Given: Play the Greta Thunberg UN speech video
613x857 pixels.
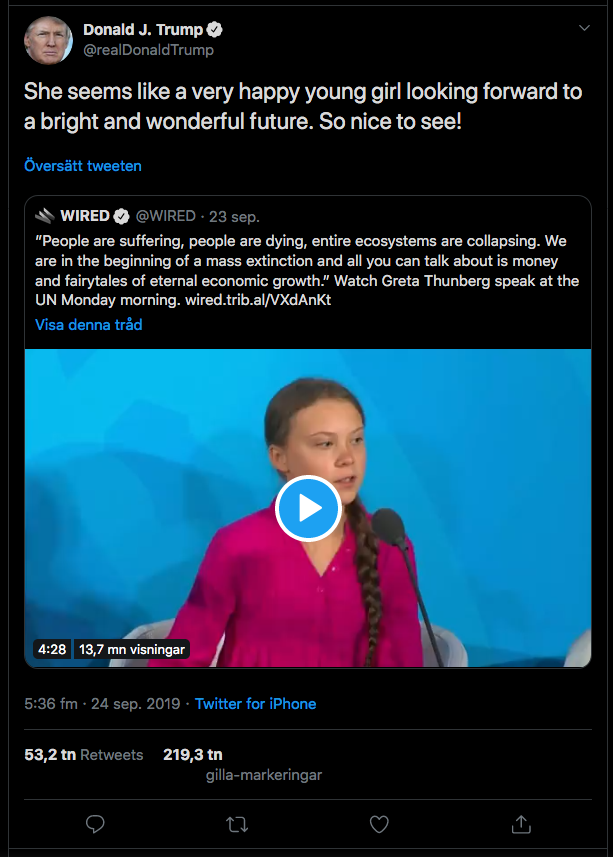Looking at the screenshot, I should pyautogui.click(x=307, y=509).
